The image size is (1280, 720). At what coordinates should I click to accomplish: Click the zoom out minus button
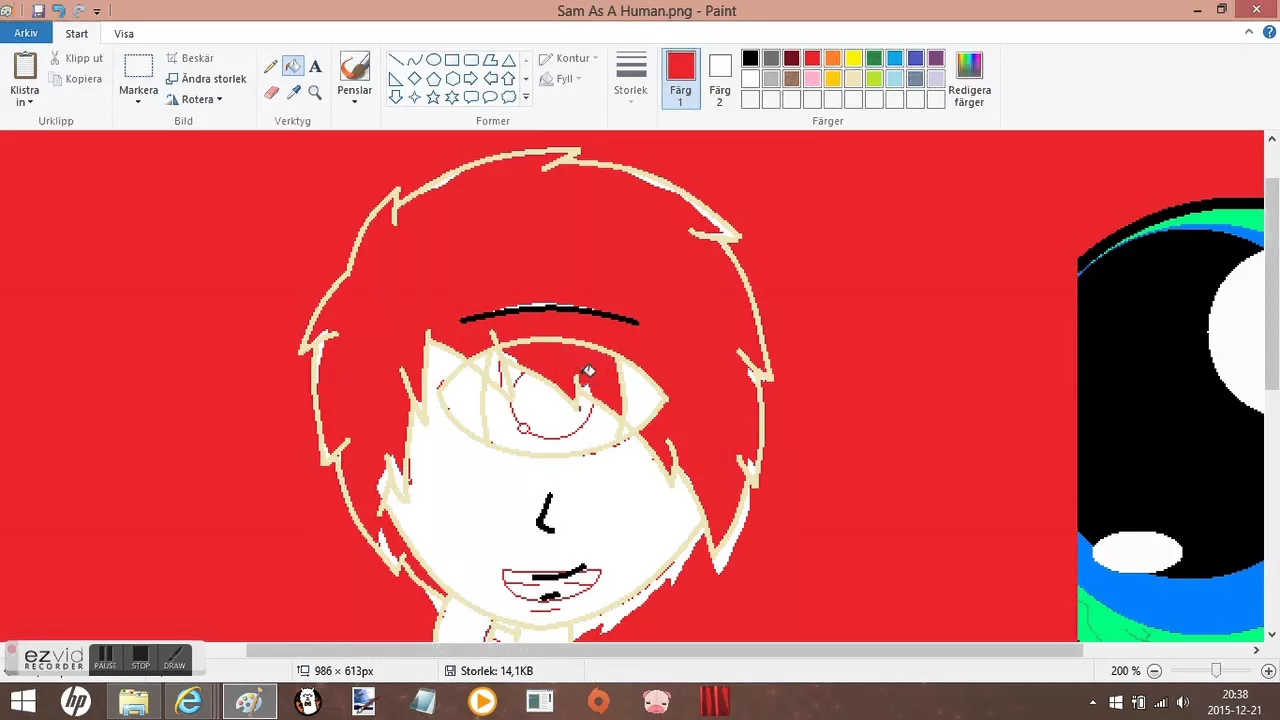pos(1154,671)
